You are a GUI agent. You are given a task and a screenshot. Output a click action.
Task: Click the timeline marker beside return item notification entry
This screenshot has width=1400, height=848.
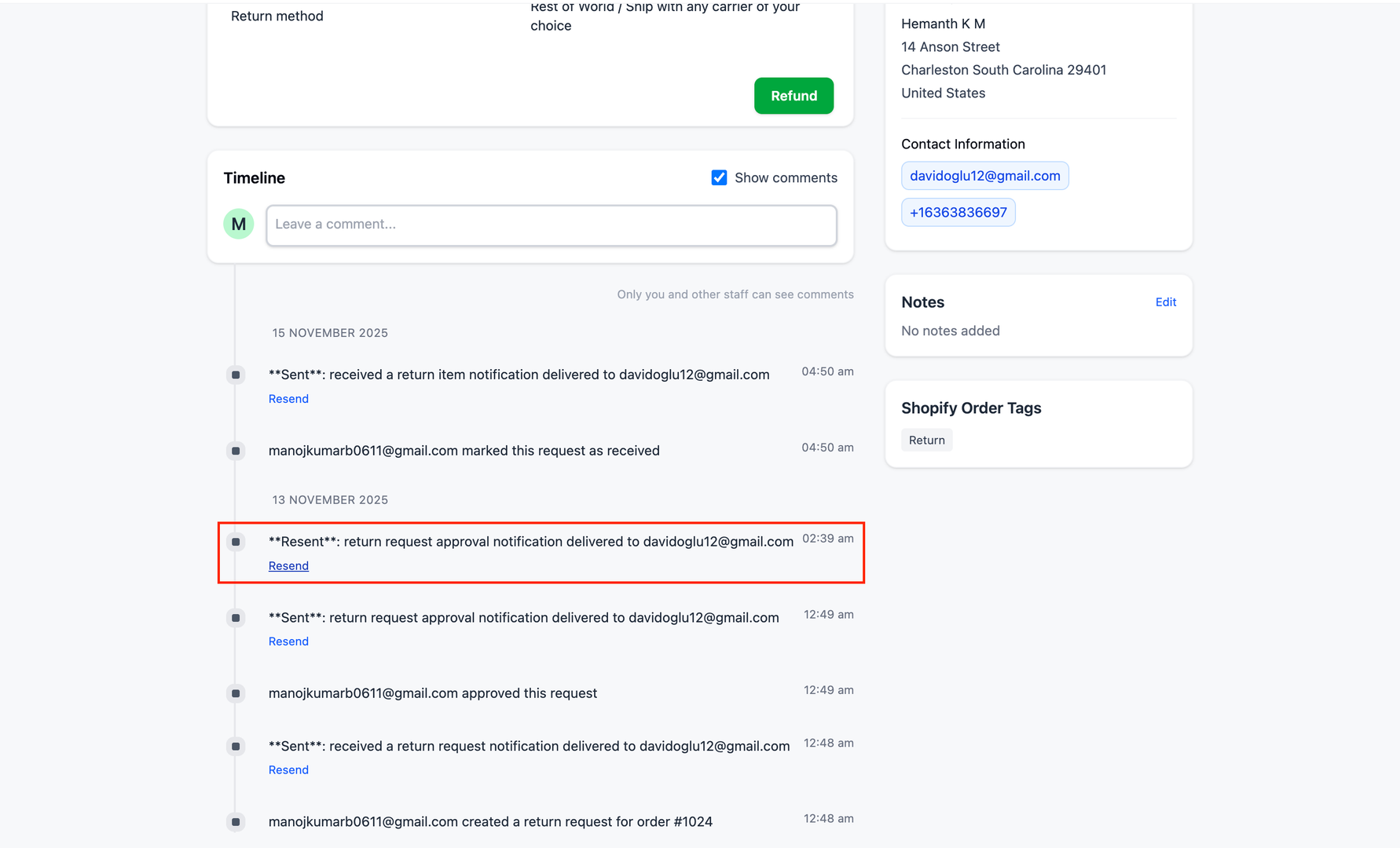235,375
